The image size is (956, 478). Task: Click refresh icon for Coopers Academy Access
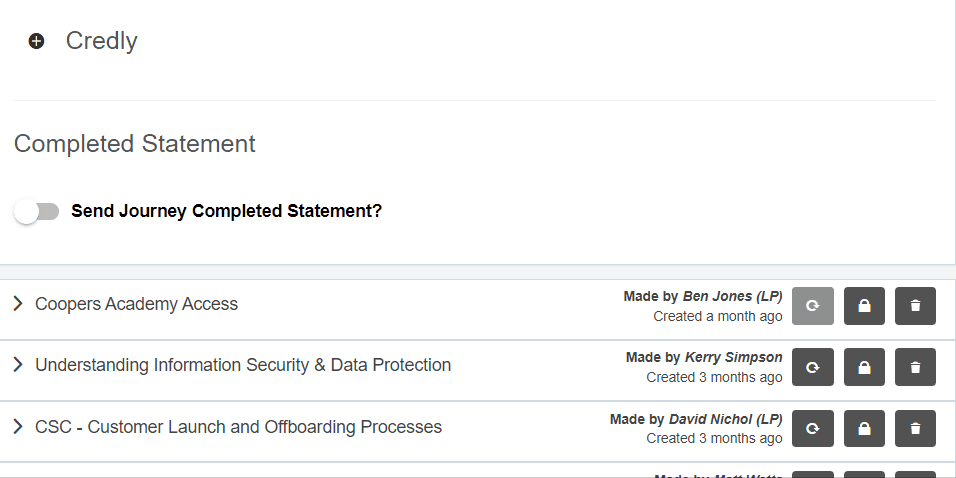813,306
